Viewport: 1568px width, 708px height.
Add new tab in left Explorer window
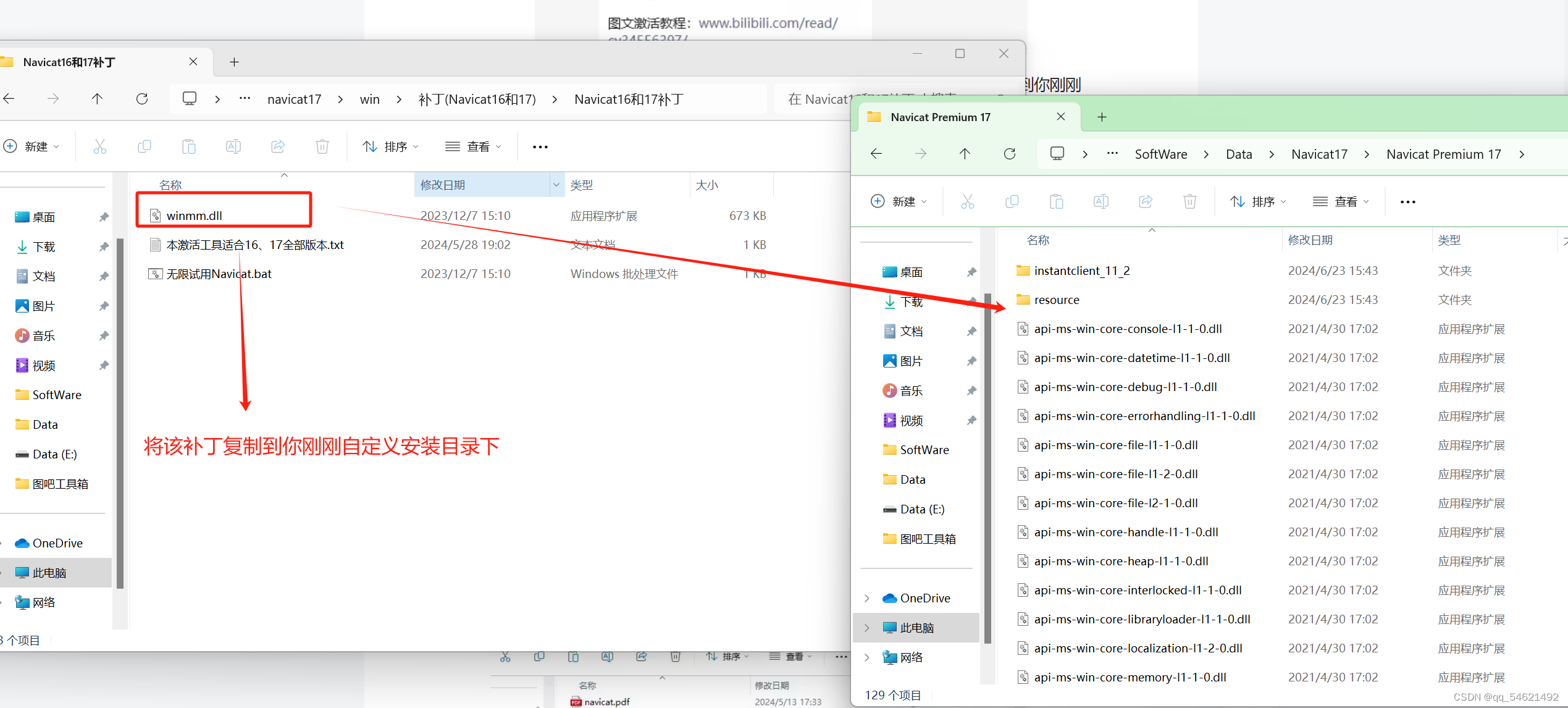point(234,62)
